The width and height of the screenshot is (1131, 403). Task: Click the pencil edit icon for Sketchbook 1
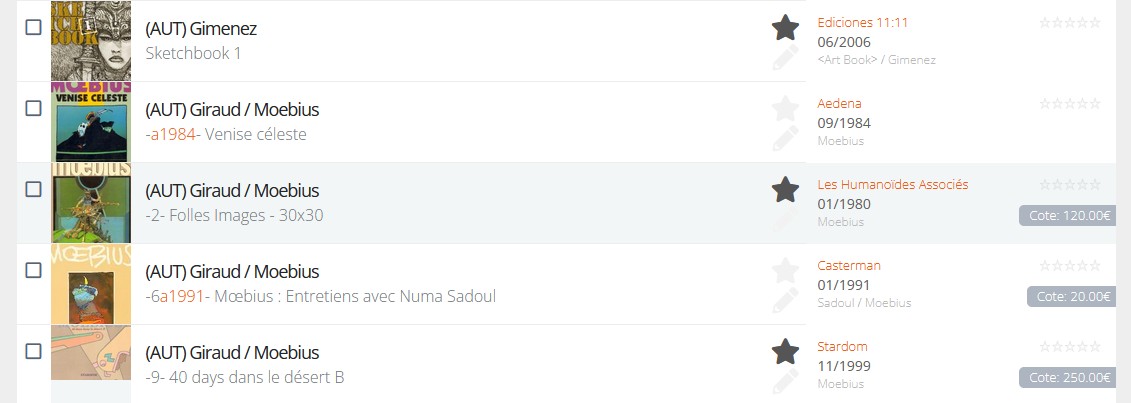coord(785,57)
